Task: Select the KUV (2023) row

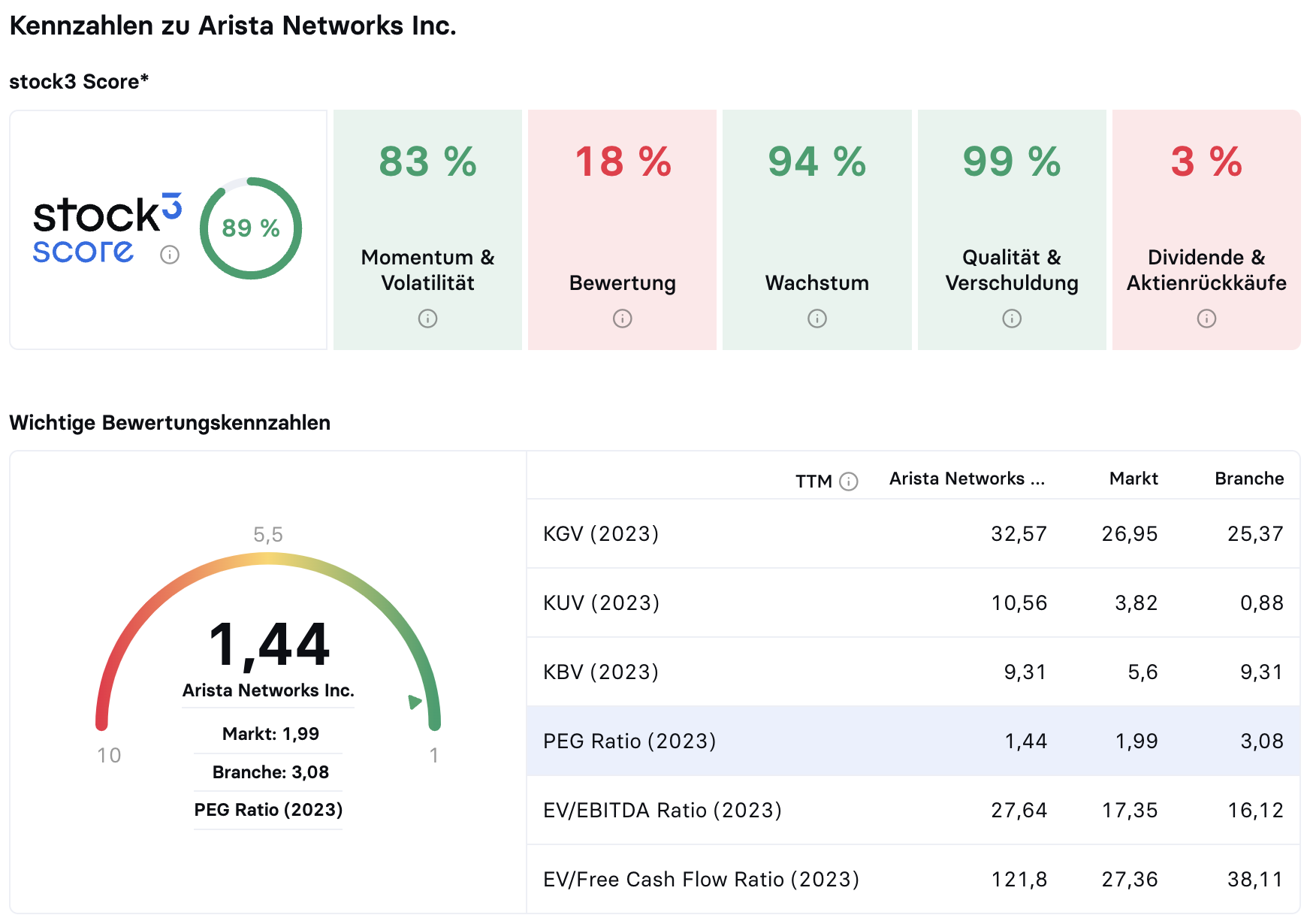Action: tap(913, 602)
